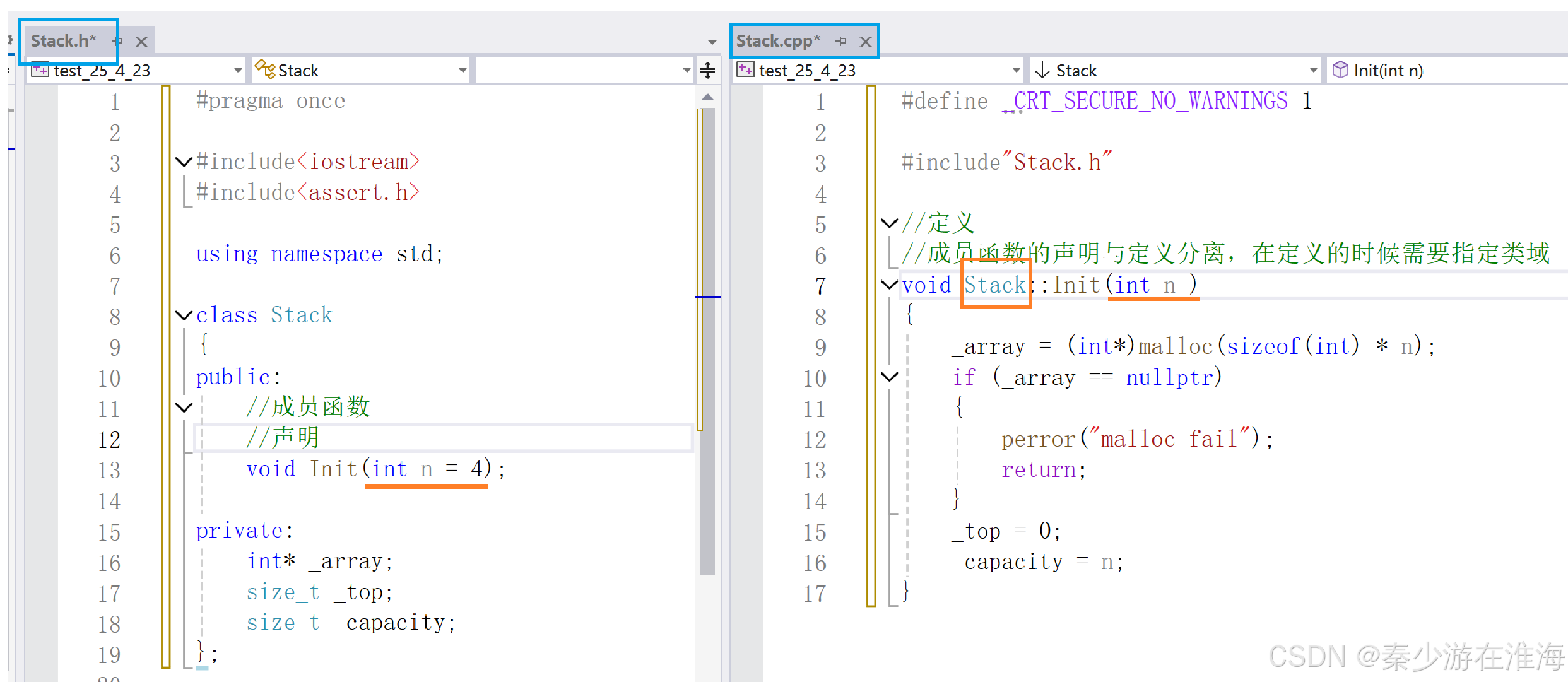Click the scroll up arrow in Stack.h editor
This screenshot has height=682, width=1568.
click(x=708, y=97)
